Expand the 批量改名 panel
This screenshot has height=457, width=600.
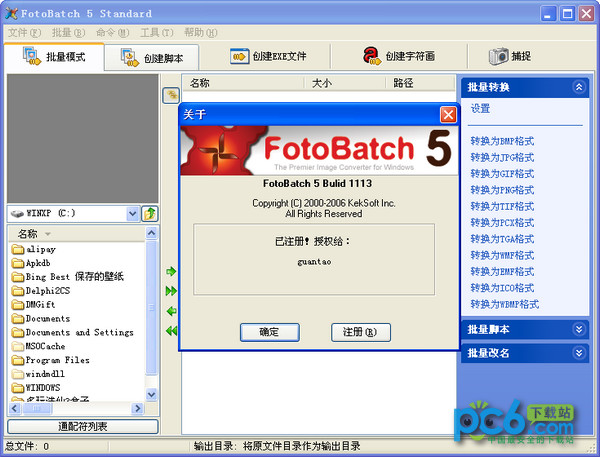point(578,352)
